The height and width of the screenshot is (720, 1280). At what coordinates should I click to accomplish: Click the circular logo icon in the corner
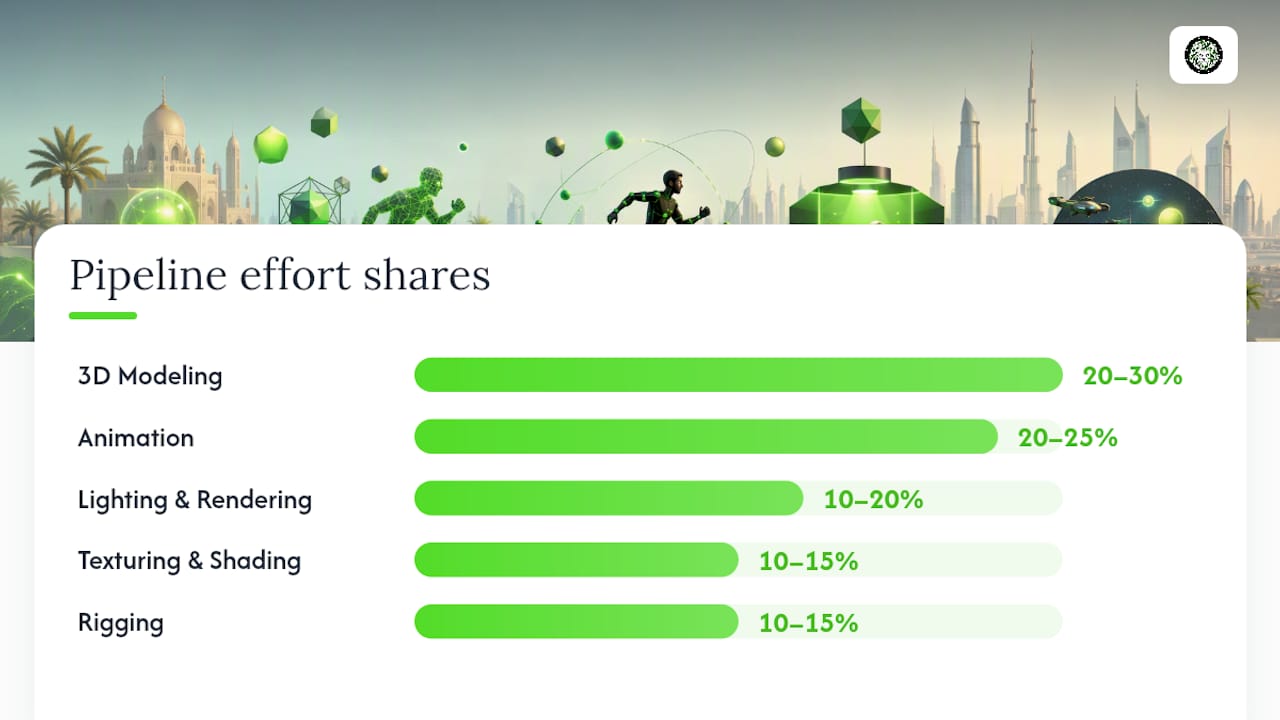point(1203,55)
